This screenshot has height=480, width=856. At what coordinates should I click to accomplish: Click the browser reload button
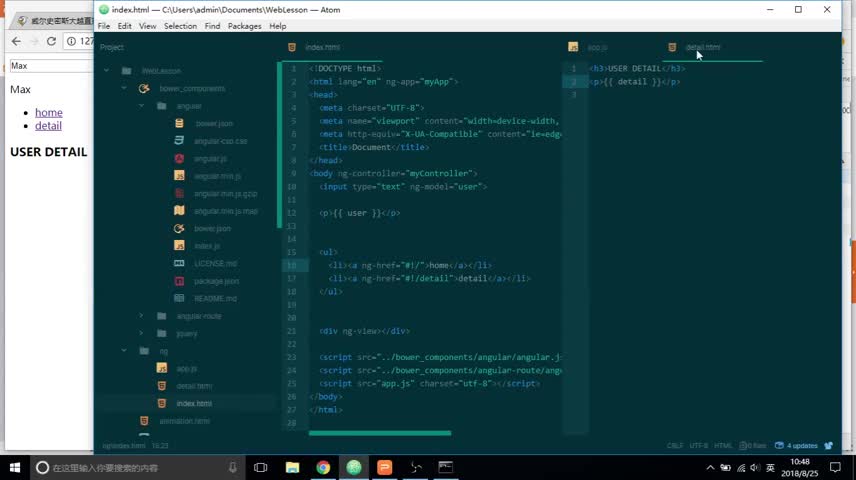pyautogui.click(x=51, y=41)
